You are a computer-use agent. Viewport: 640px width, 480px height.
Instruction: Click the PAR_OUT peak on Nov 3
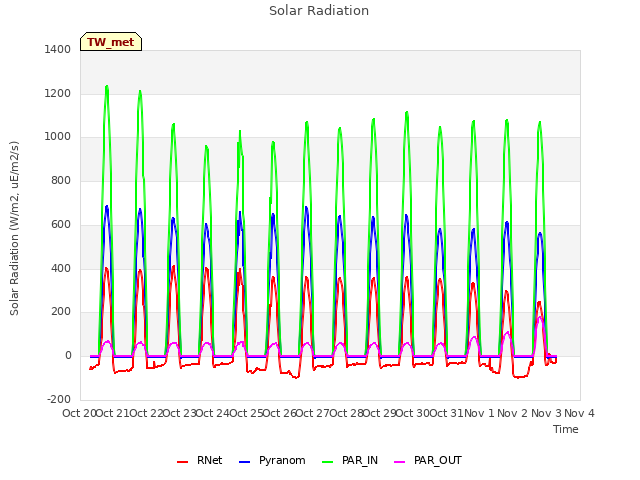(540, 317)
